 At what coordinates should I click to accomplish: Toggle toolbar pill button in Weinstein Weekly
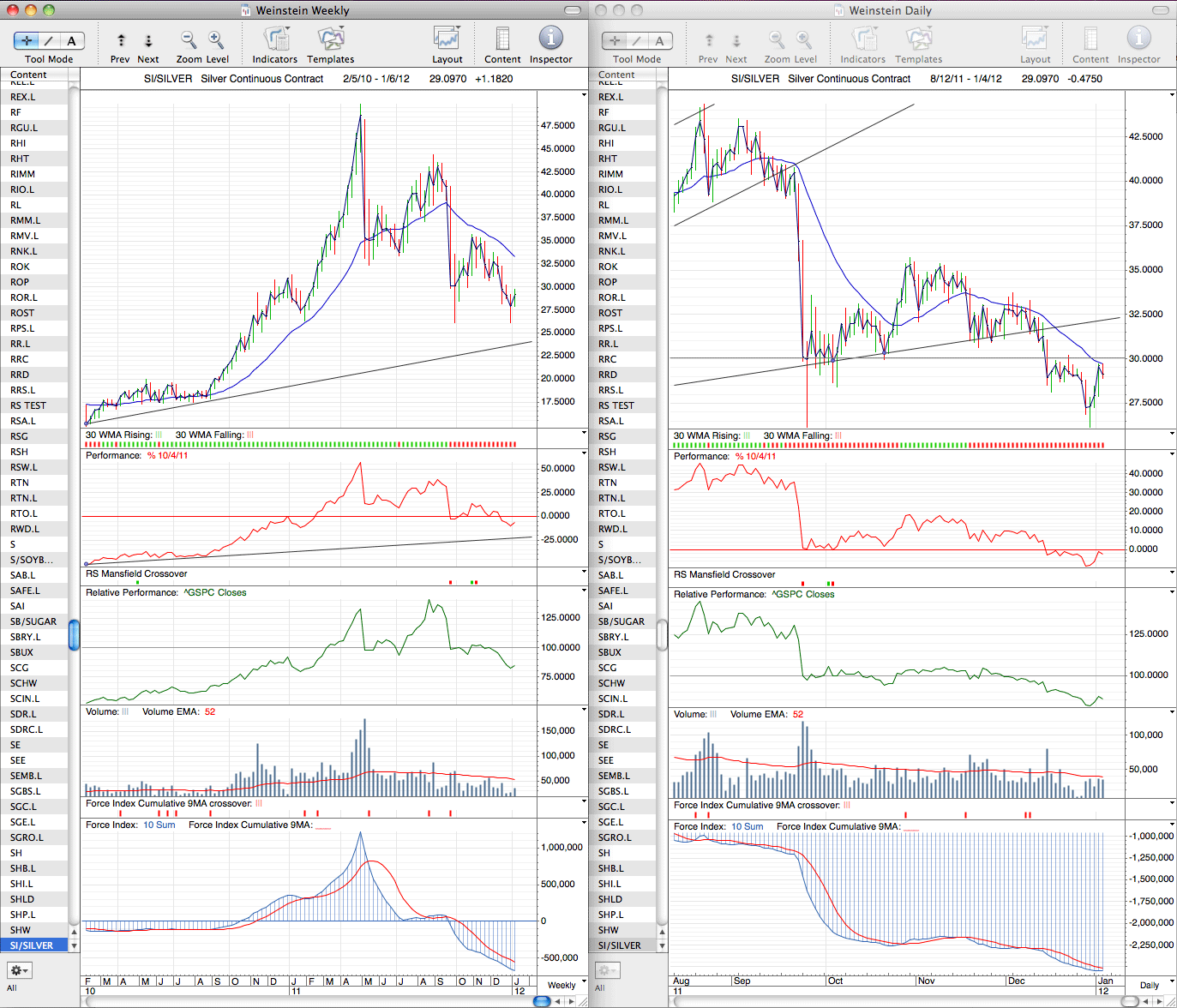[x=573, y=10]
